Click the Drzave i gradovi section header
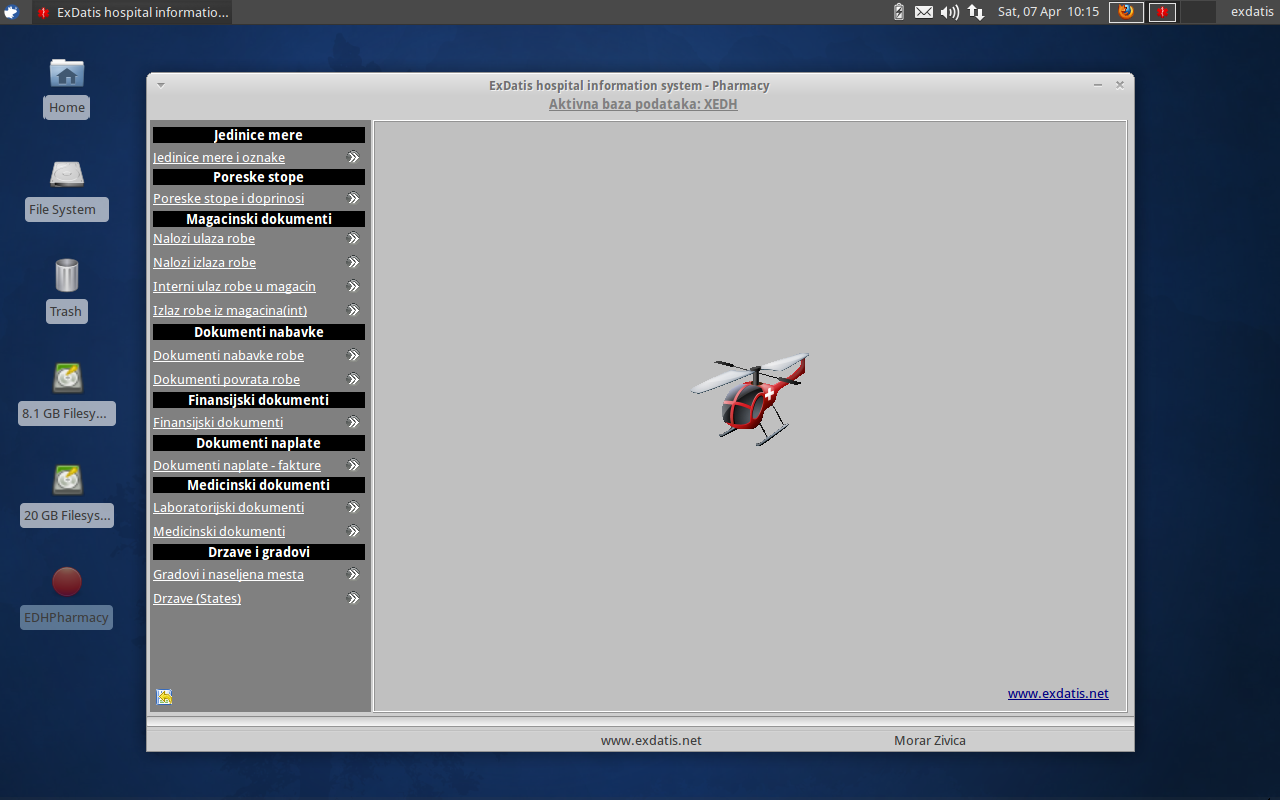This screenshot has width=1280, height=800. [x=258, y=552]
